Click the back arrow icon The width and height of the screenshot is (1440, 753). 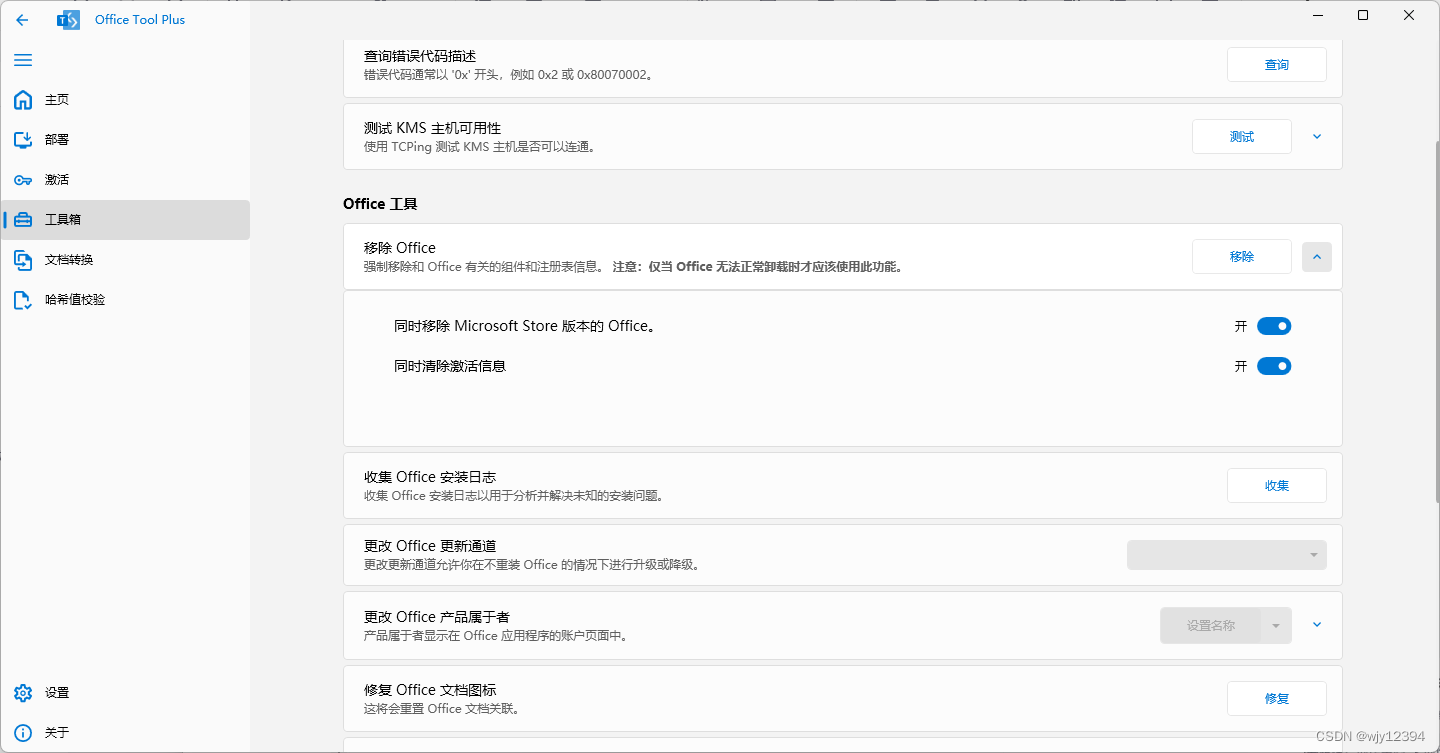pyautogui.click(x=22, y=20)
